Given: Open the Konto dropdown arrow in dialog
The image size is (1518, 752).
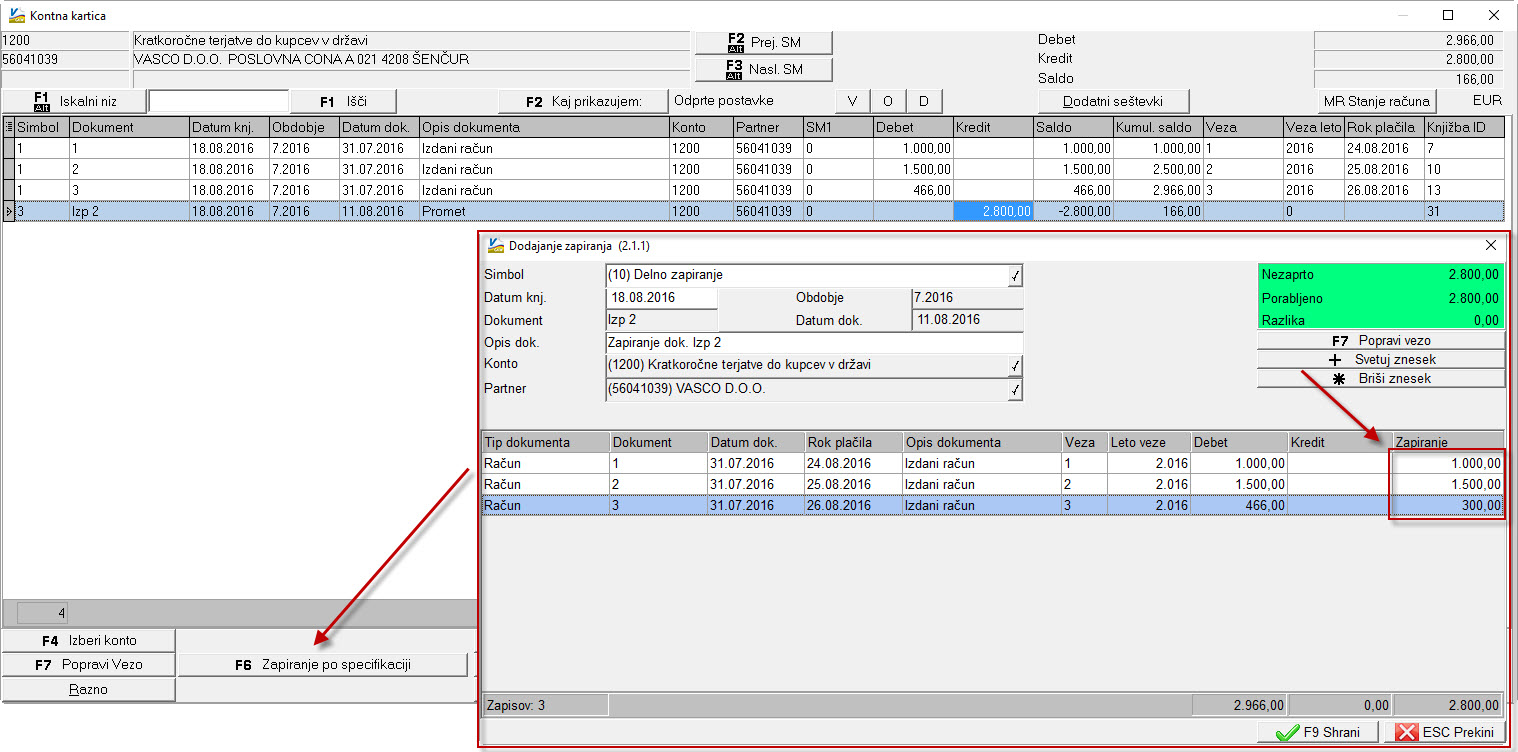Looking at the screenshot, I should click(1015, 366).
